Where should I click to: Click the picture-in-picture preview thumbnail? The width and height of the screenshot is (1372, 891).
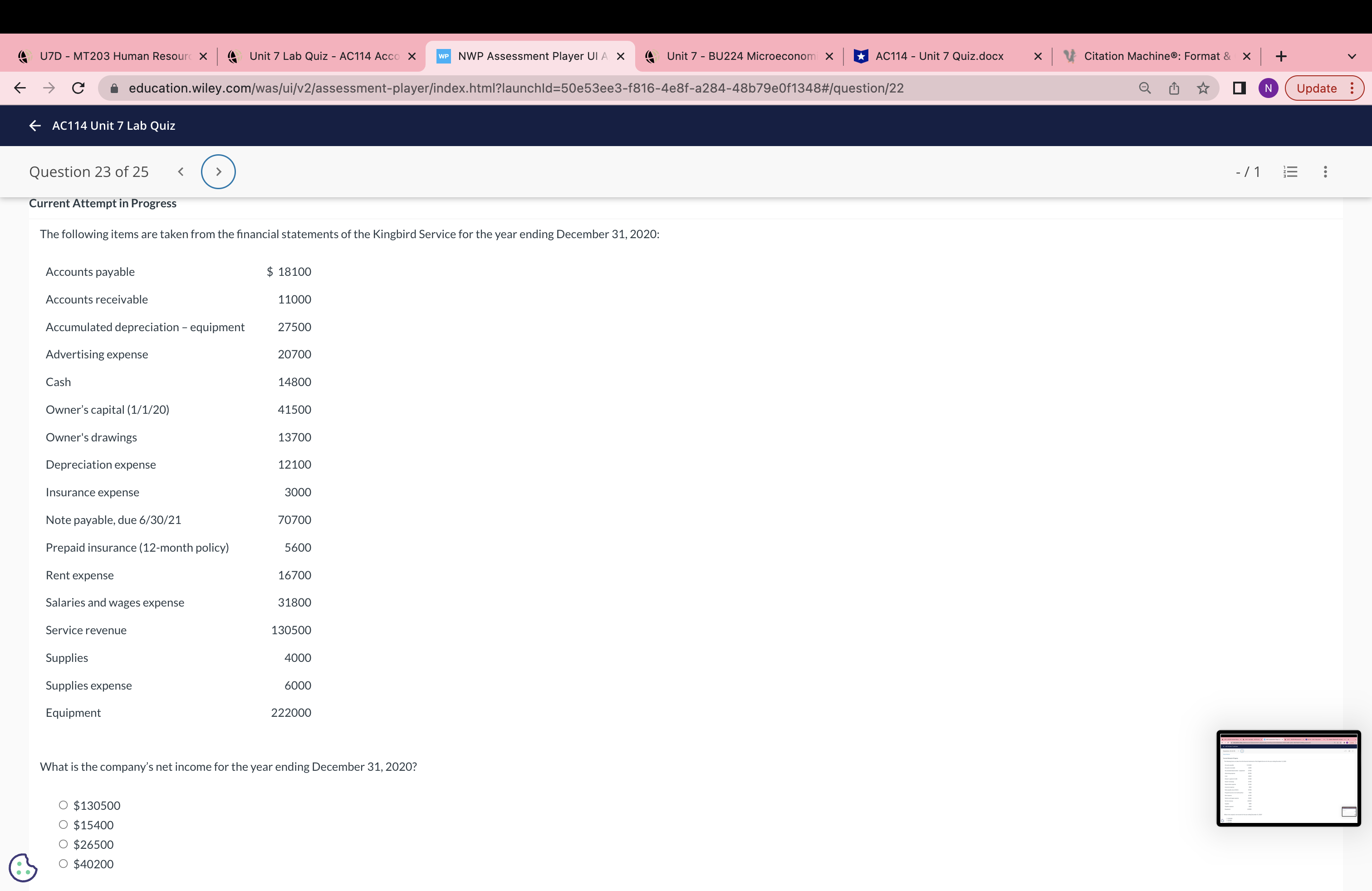pos(1289,778)
